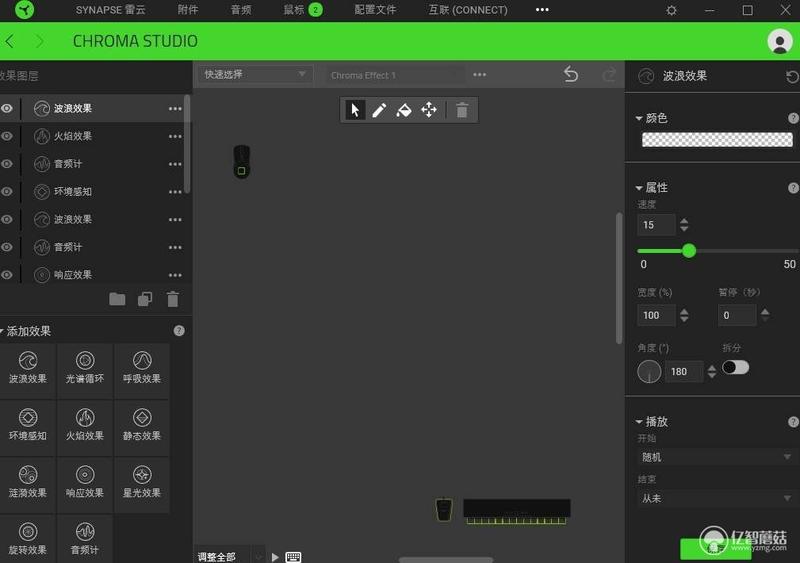Undo the last action

pos(571,75)
